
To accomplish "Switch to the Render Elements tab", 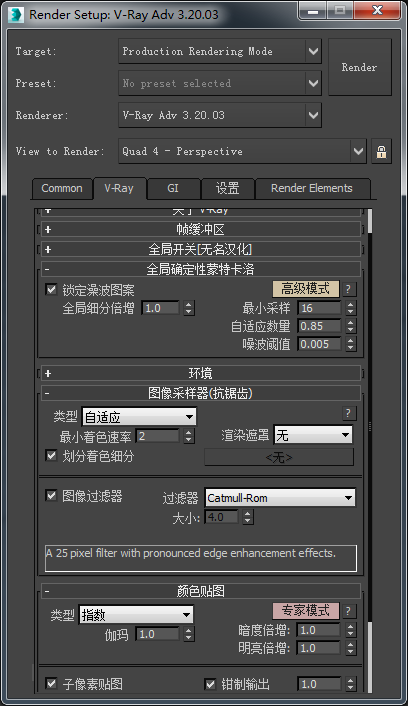I will coord(312,188).
